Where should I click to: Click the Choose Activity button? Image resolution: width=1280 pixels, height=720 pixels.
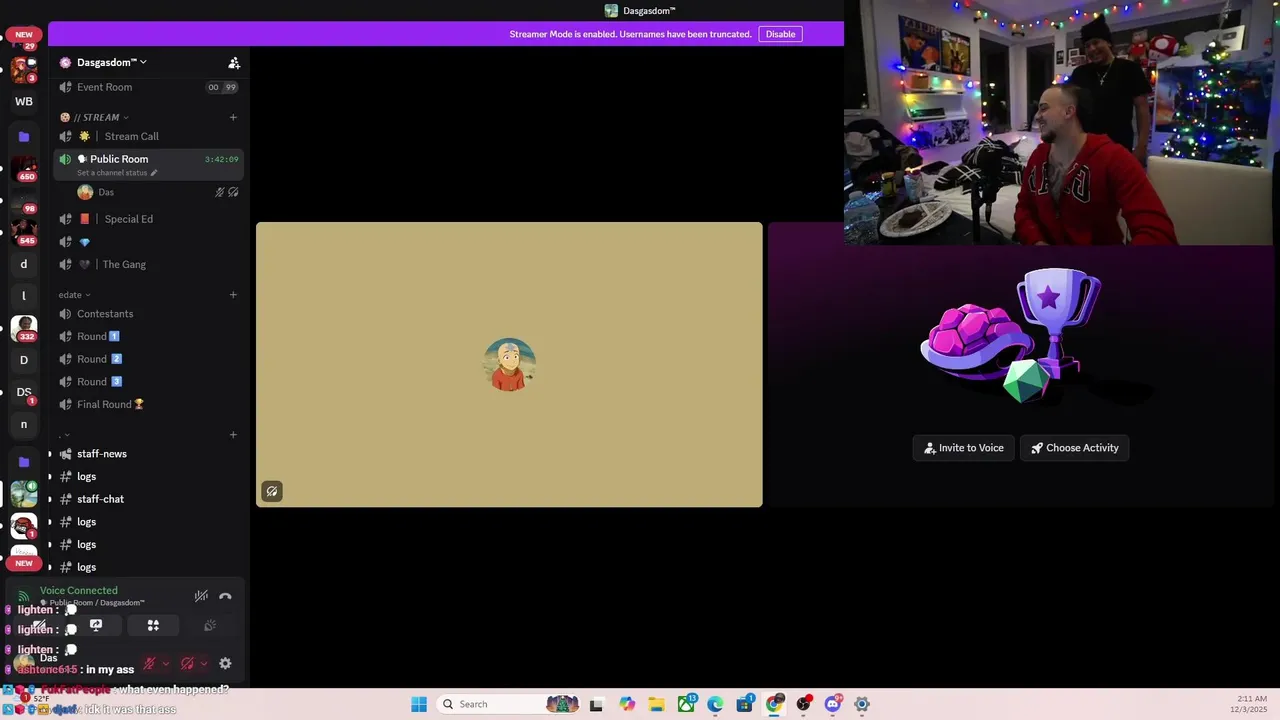point(1075,448)
